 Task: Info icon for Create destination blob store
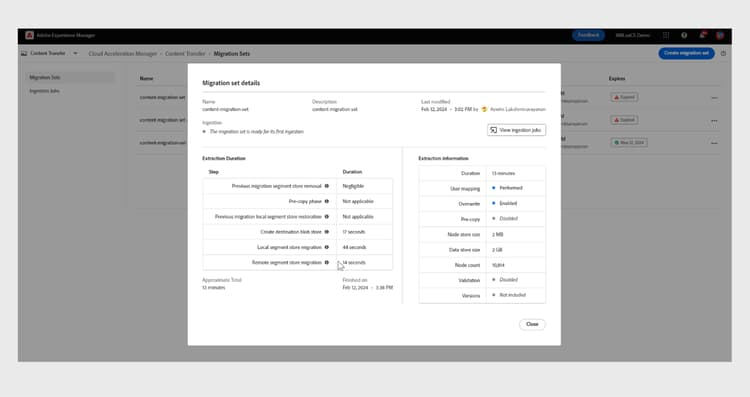coord(327,232)
